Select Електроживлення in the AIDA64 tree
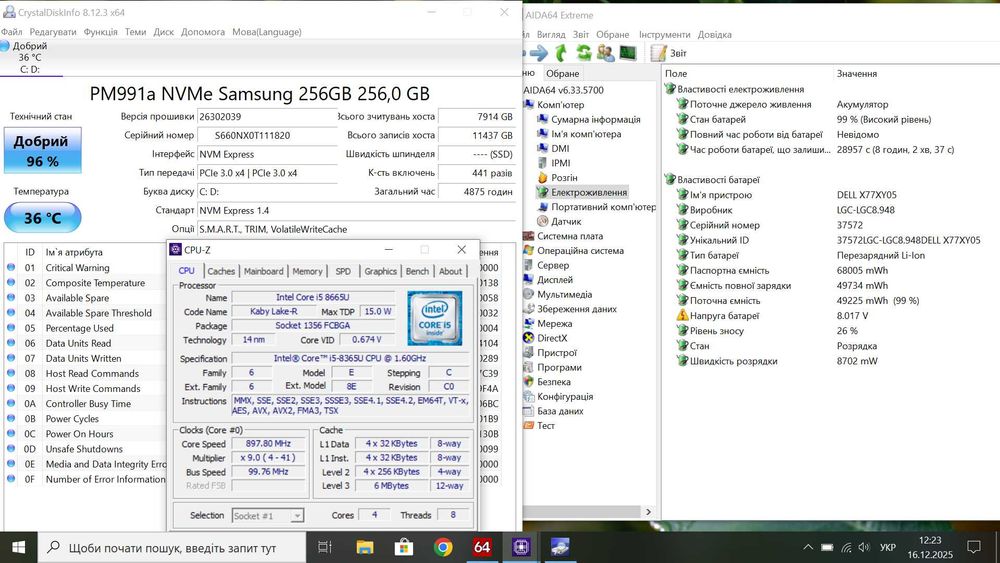Viewport: 1000px width, 563px height. 582,192
